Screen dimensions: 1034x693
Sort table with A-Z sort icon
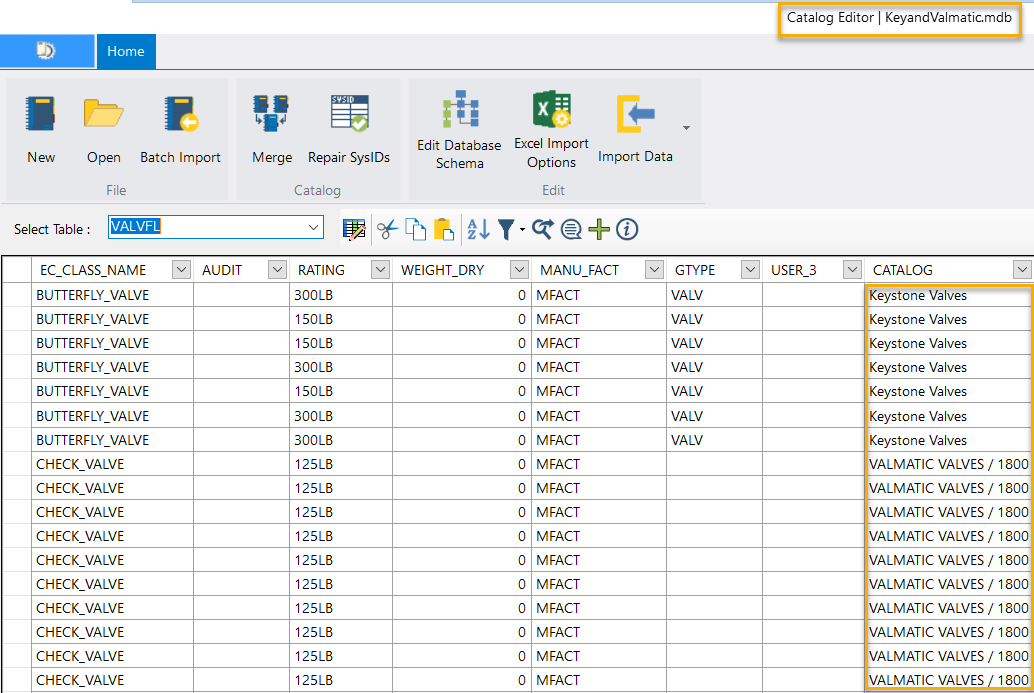pyautogui.click(x=478, y=229)
